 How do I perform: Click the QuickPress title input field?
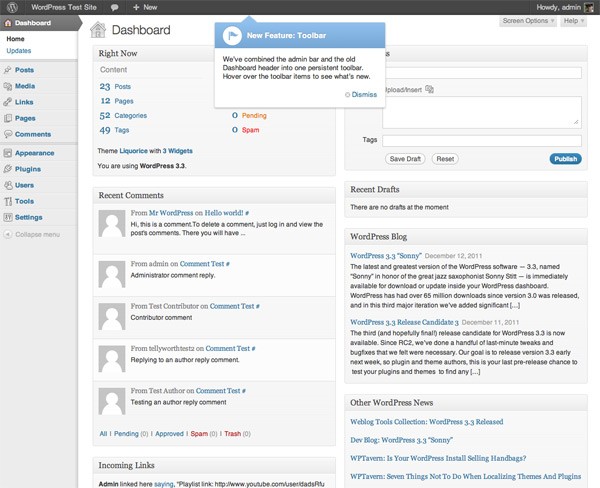482,73
